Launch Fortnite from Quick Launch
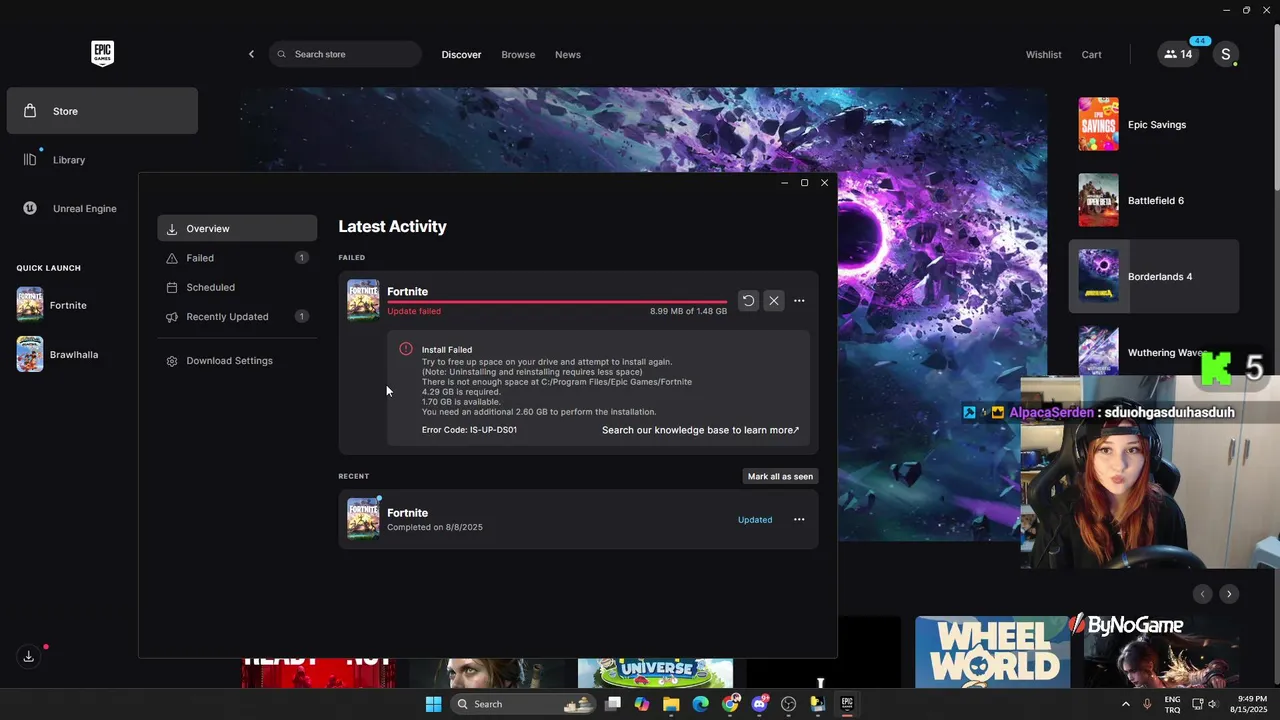 52,305
